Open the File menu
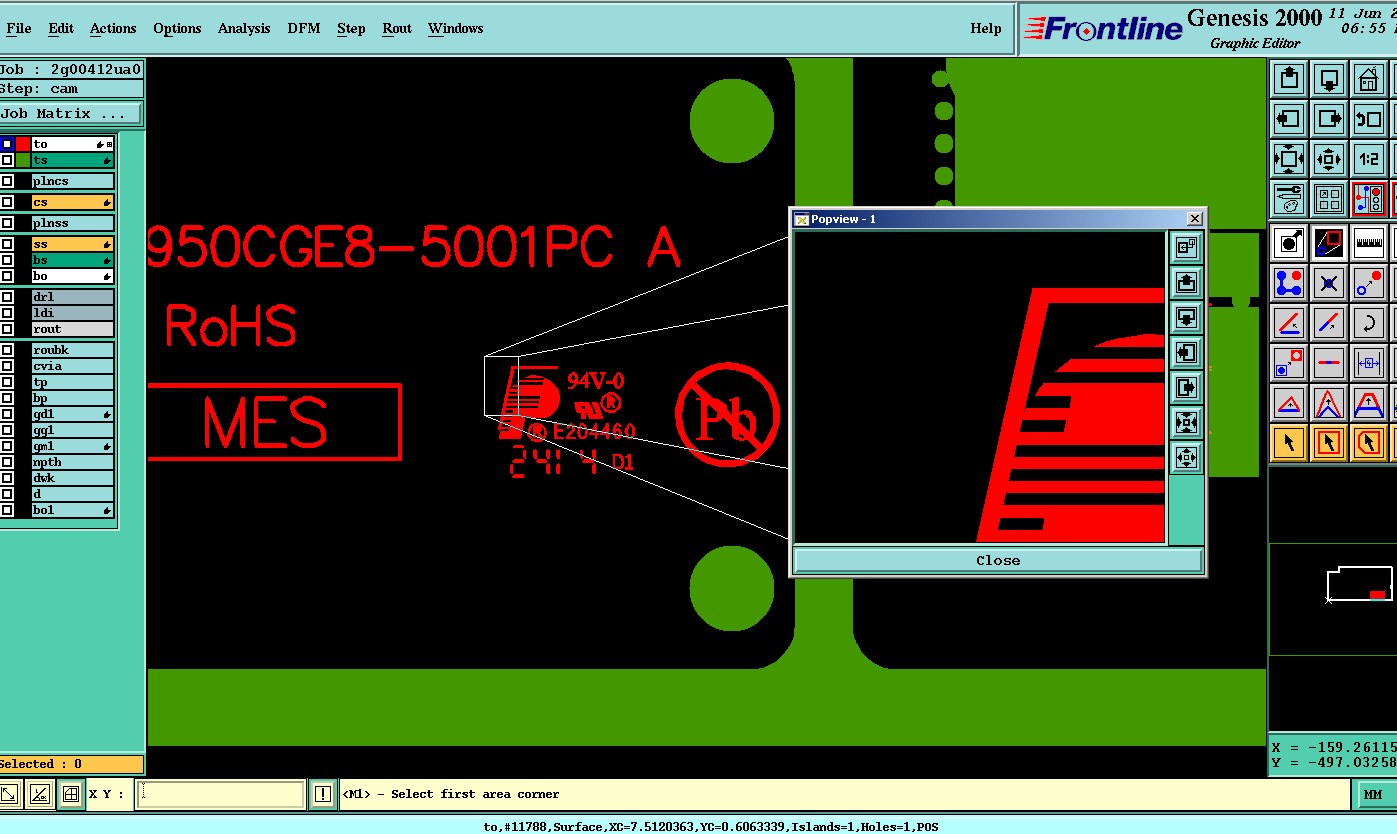This screenshot has width=1397, height=834. (x=19, y=28)
